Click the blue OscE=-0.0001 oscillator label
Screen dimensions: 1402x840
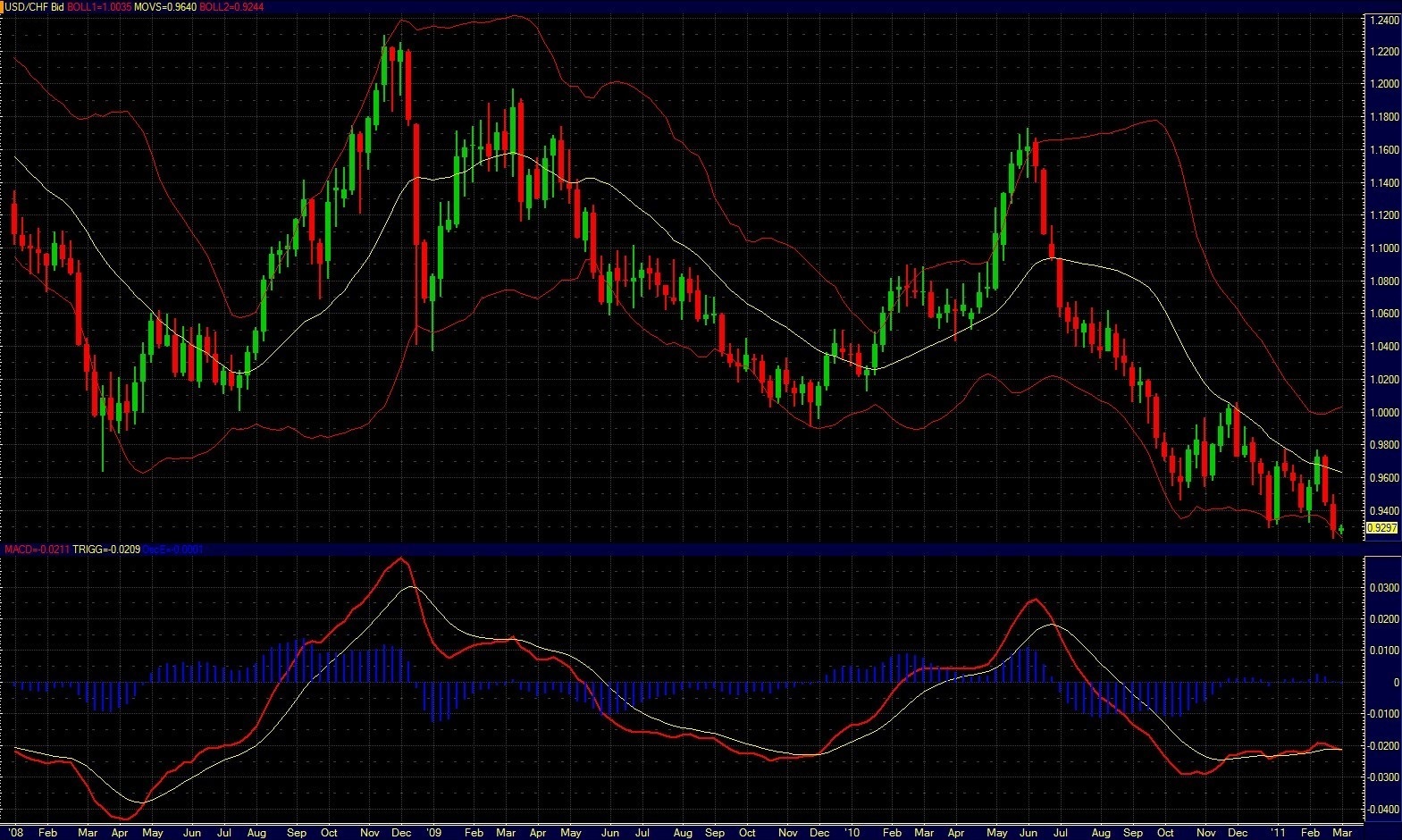(x=173, y=549)
